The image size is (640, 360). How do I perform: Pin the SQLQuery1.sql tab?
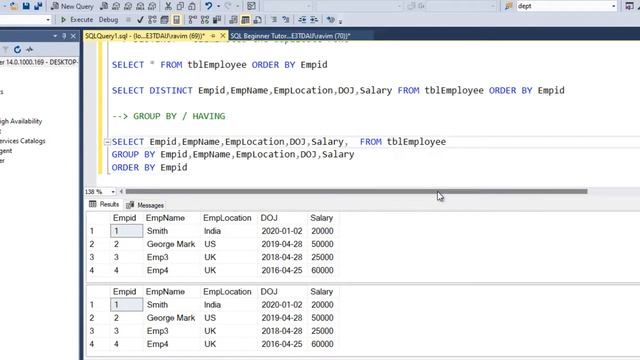[213, 36]
